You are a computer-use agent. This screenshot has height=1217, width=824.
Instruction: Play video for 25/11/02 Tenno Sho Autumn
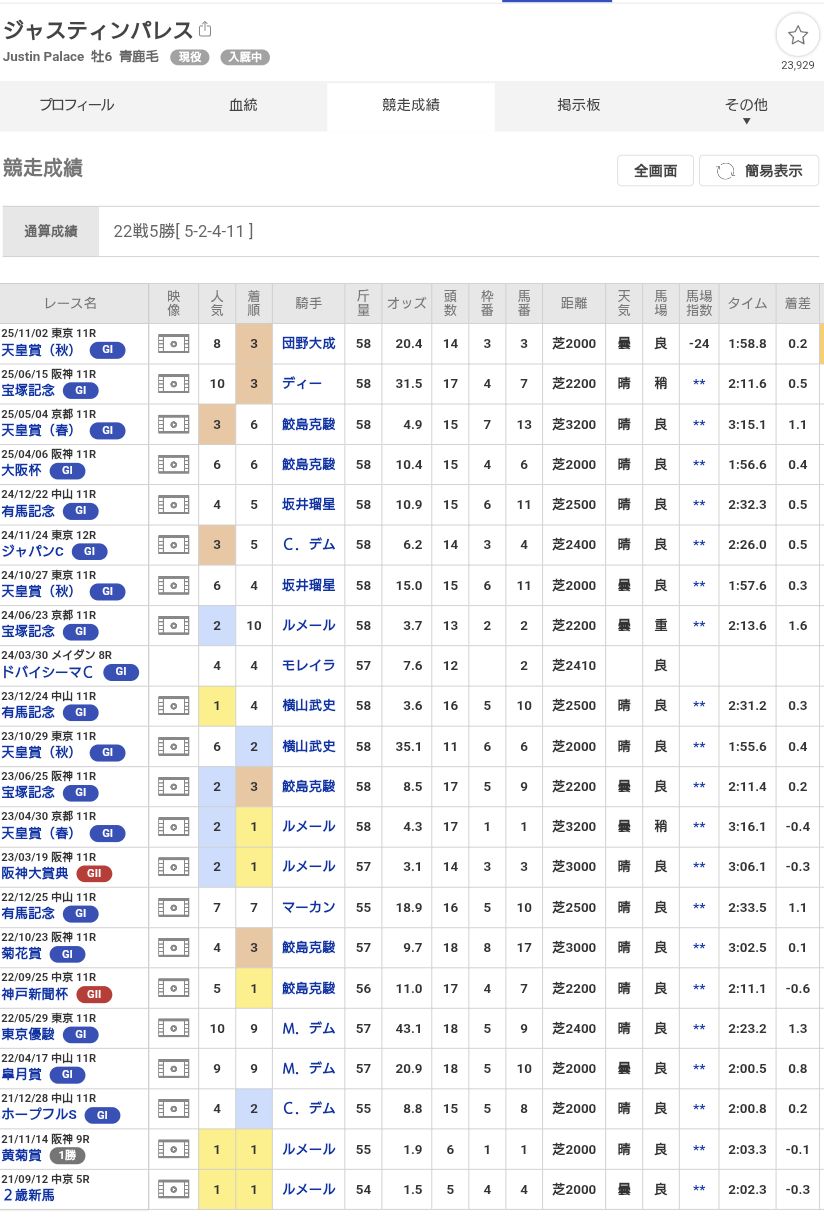pyautogui.click(x=174, y=344)
